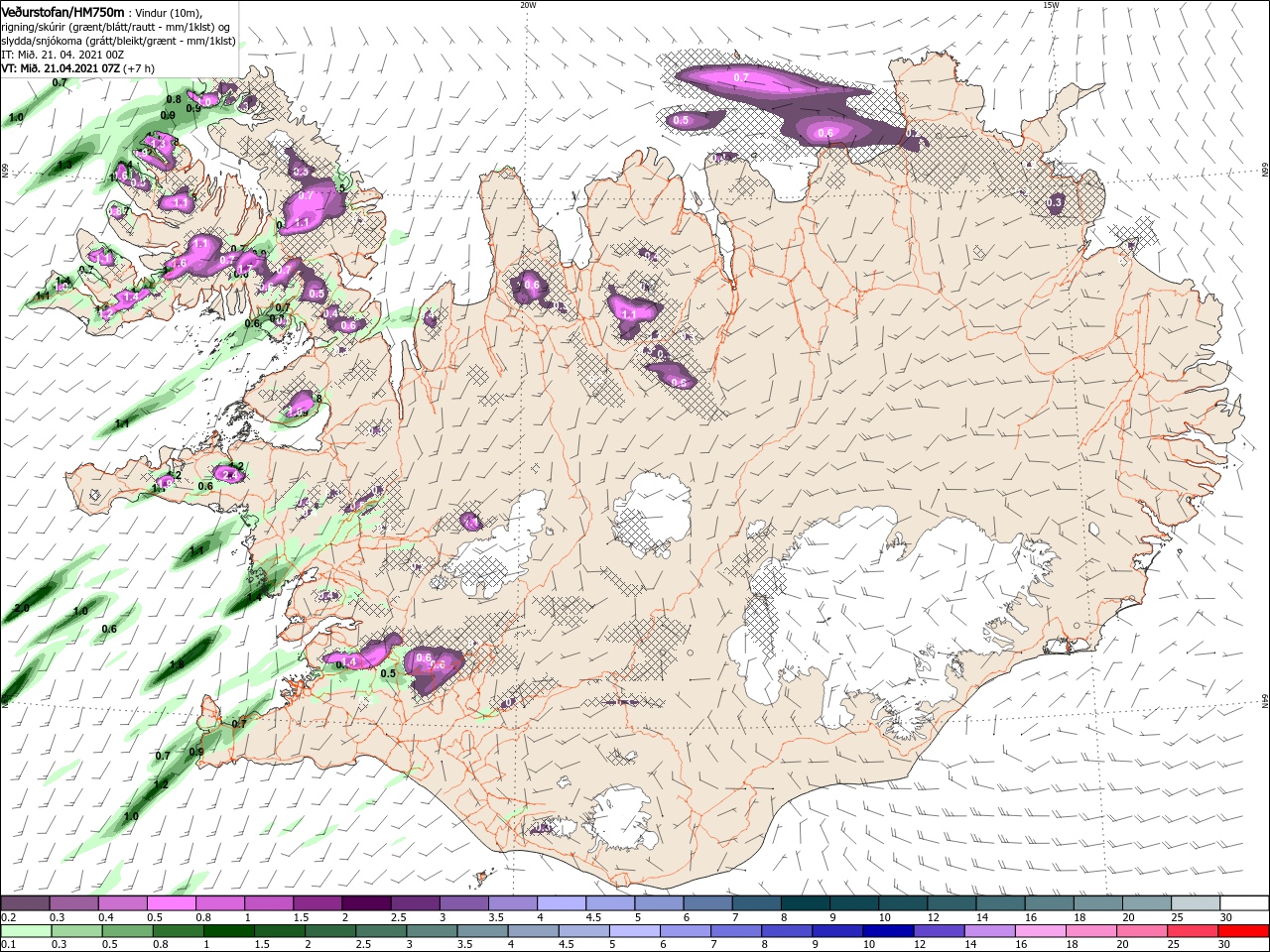Pick the bright pink swatch labeled 0.5 in the upper legend
Screen dimensions: 1270x952
coord(171,903)
